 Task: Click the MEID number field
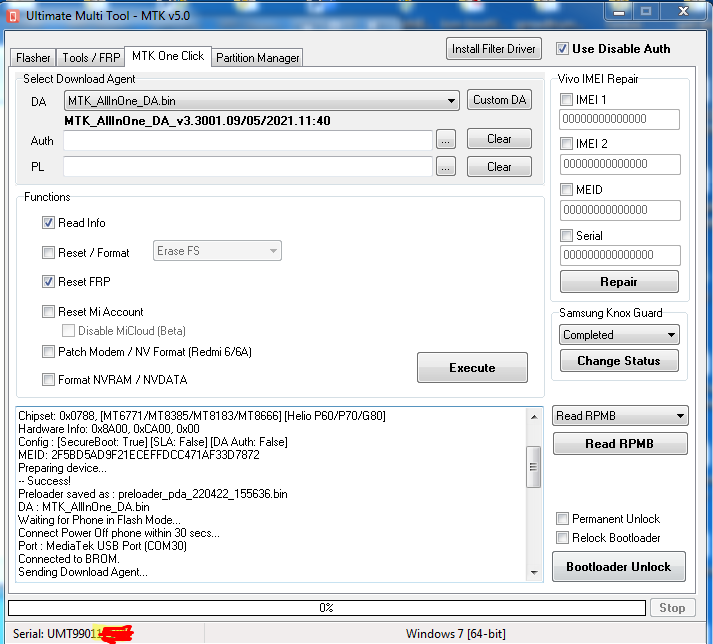tap(620, 210)
